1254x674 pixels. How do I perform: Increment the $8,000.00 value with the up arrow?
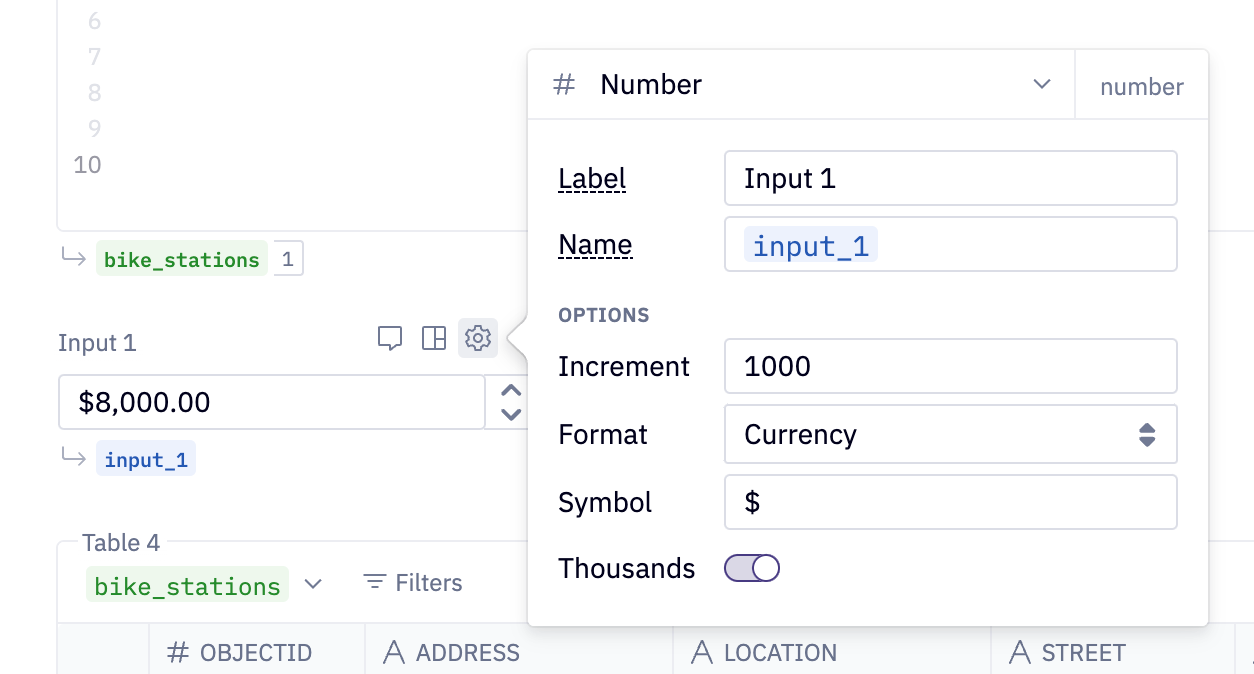click(511, 391)
